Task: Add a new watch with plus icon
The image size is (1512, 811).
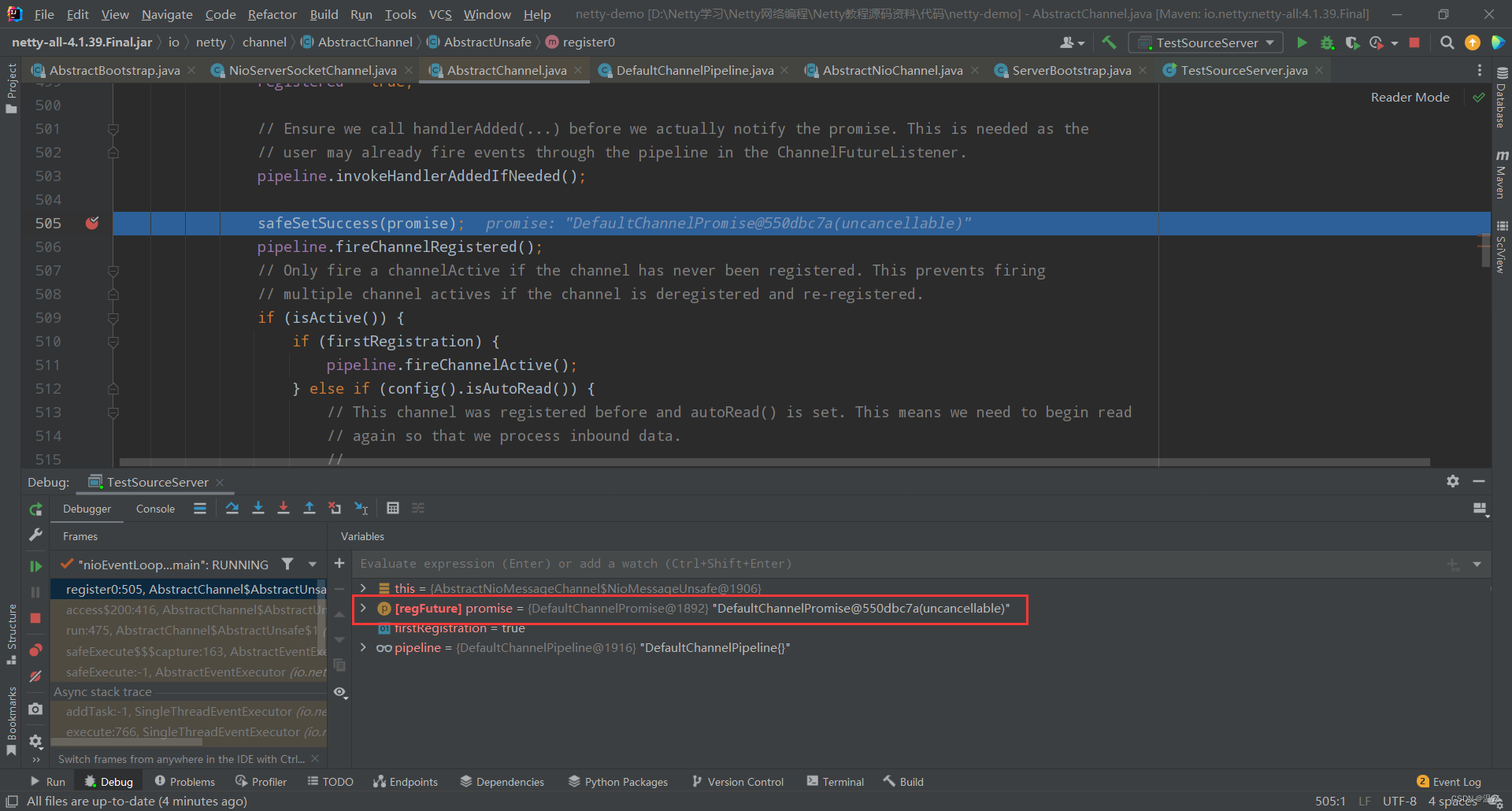Action: coord(339,563)
